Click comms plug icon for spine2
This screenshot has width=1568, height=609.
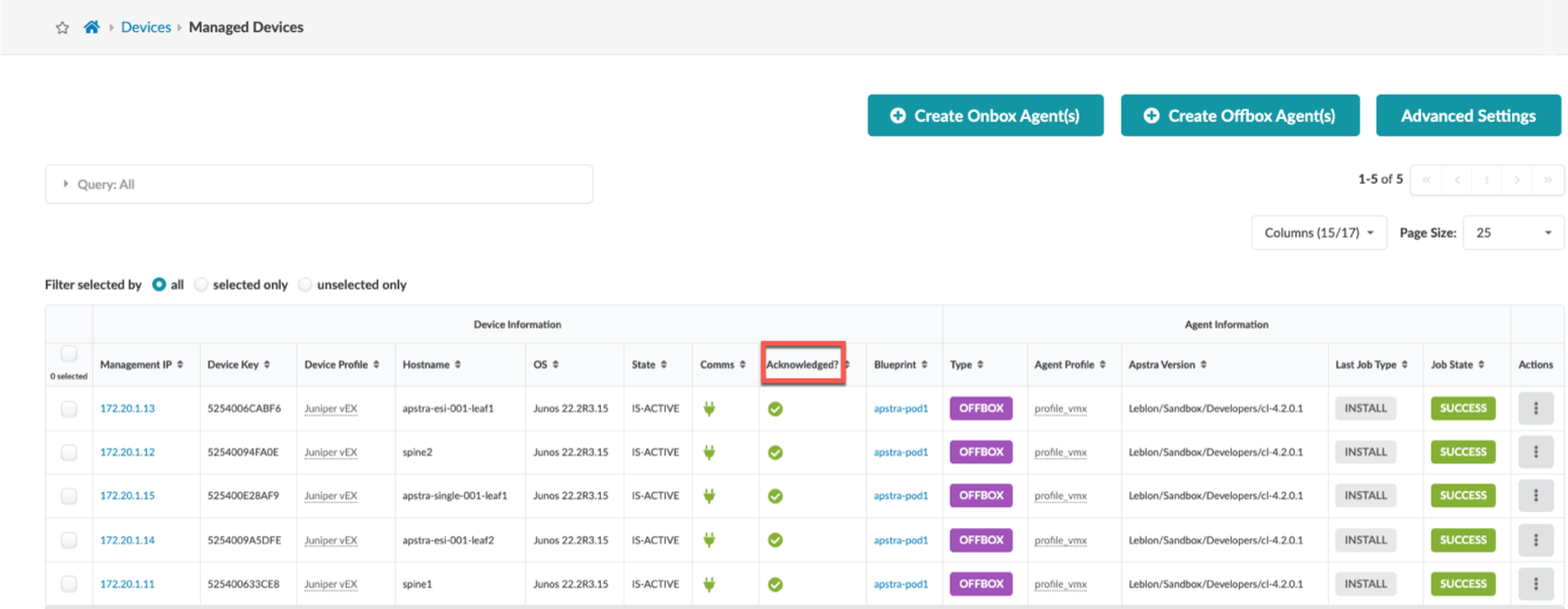pos(709,452)
